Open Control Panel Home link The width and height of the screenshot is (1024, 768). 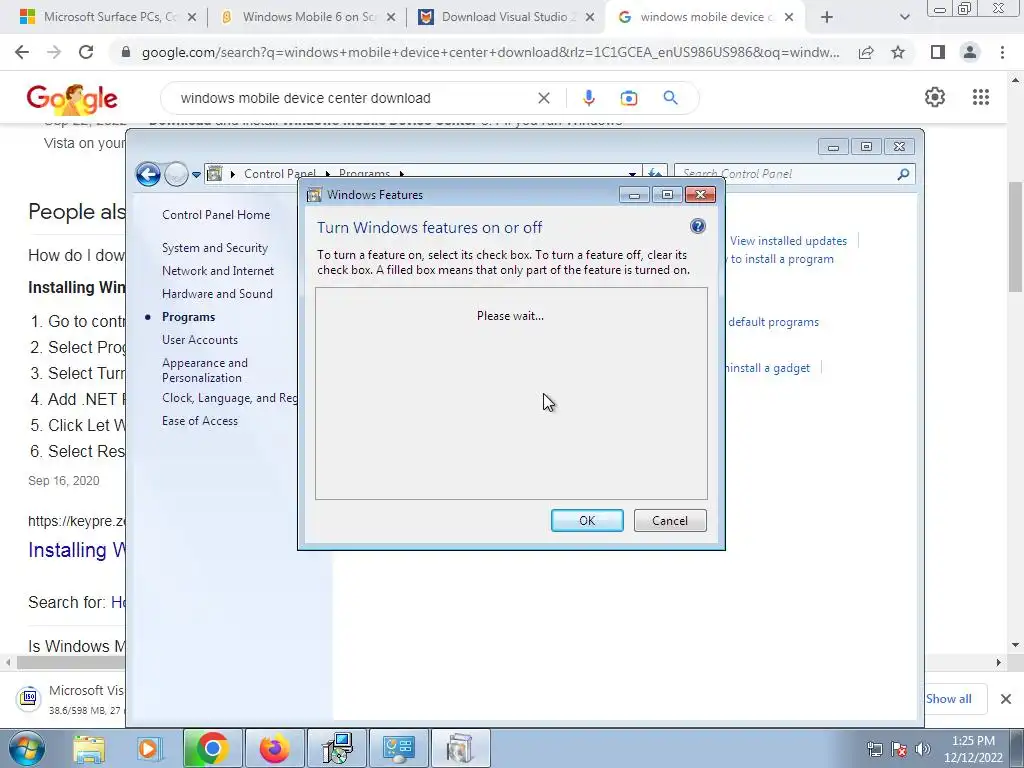point(216,214)
